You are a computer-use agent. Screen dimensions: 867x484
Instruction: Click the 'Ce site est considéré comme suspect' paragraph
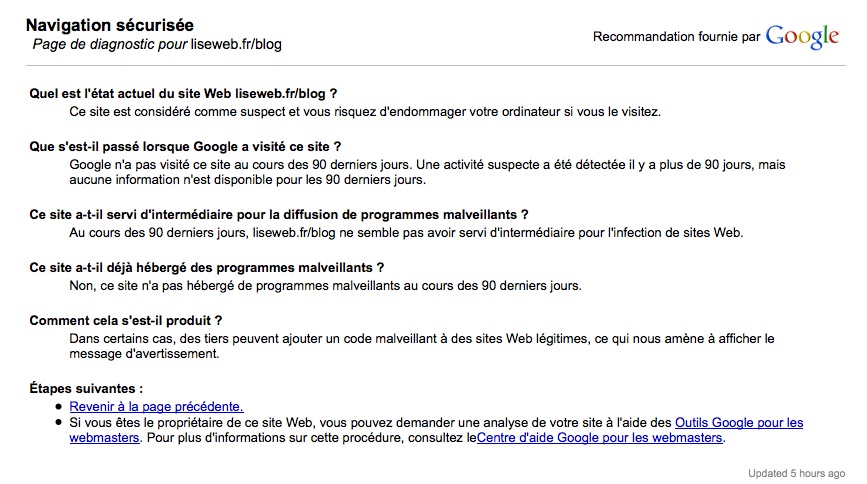click(365, 111)
